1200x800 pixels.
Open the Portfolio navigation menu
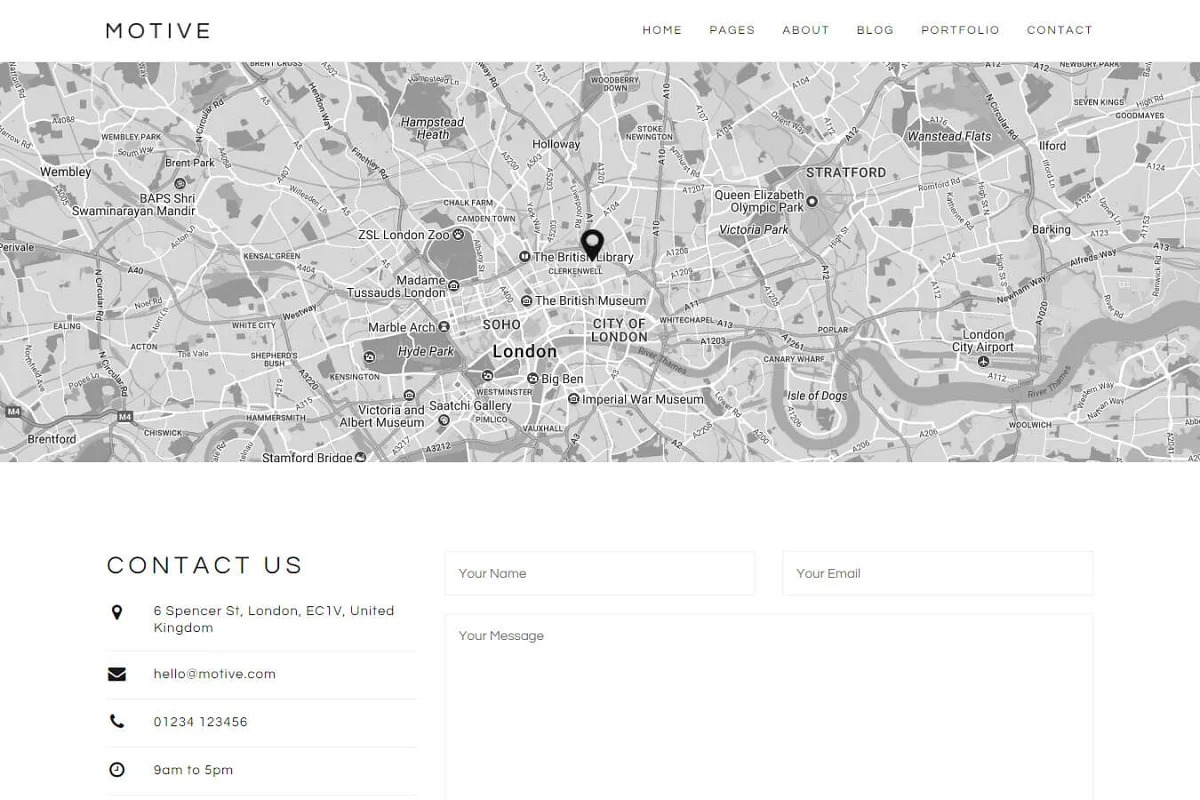[960, 30]
